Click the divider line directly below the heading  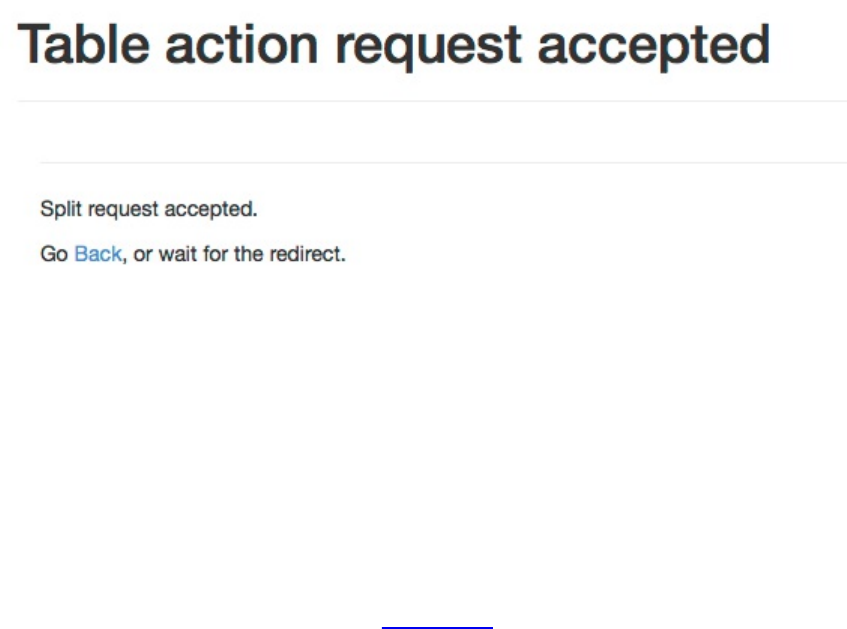(432, 101)
